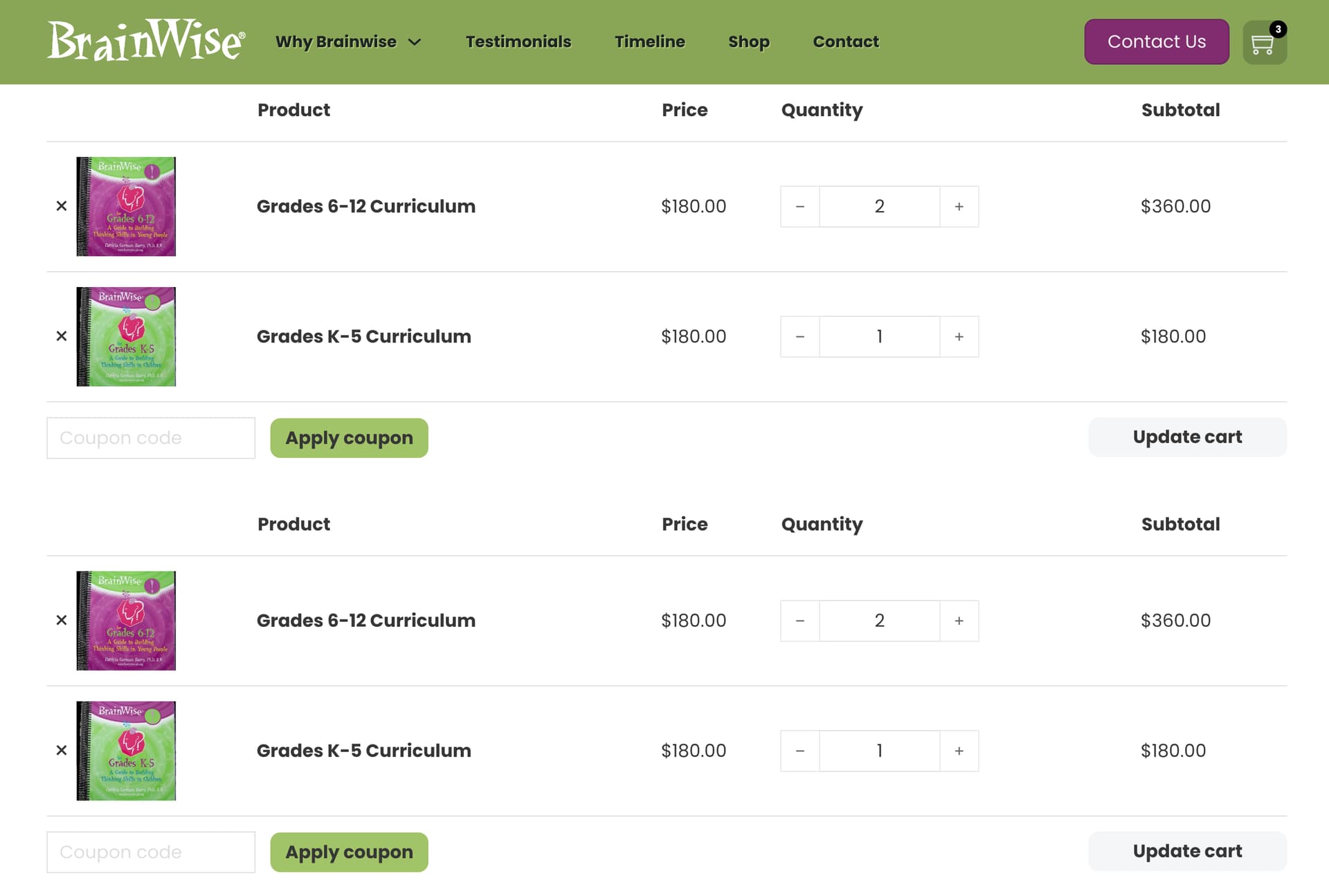
Task: Click Apply coupon under the first table
Action: [349, 438]
